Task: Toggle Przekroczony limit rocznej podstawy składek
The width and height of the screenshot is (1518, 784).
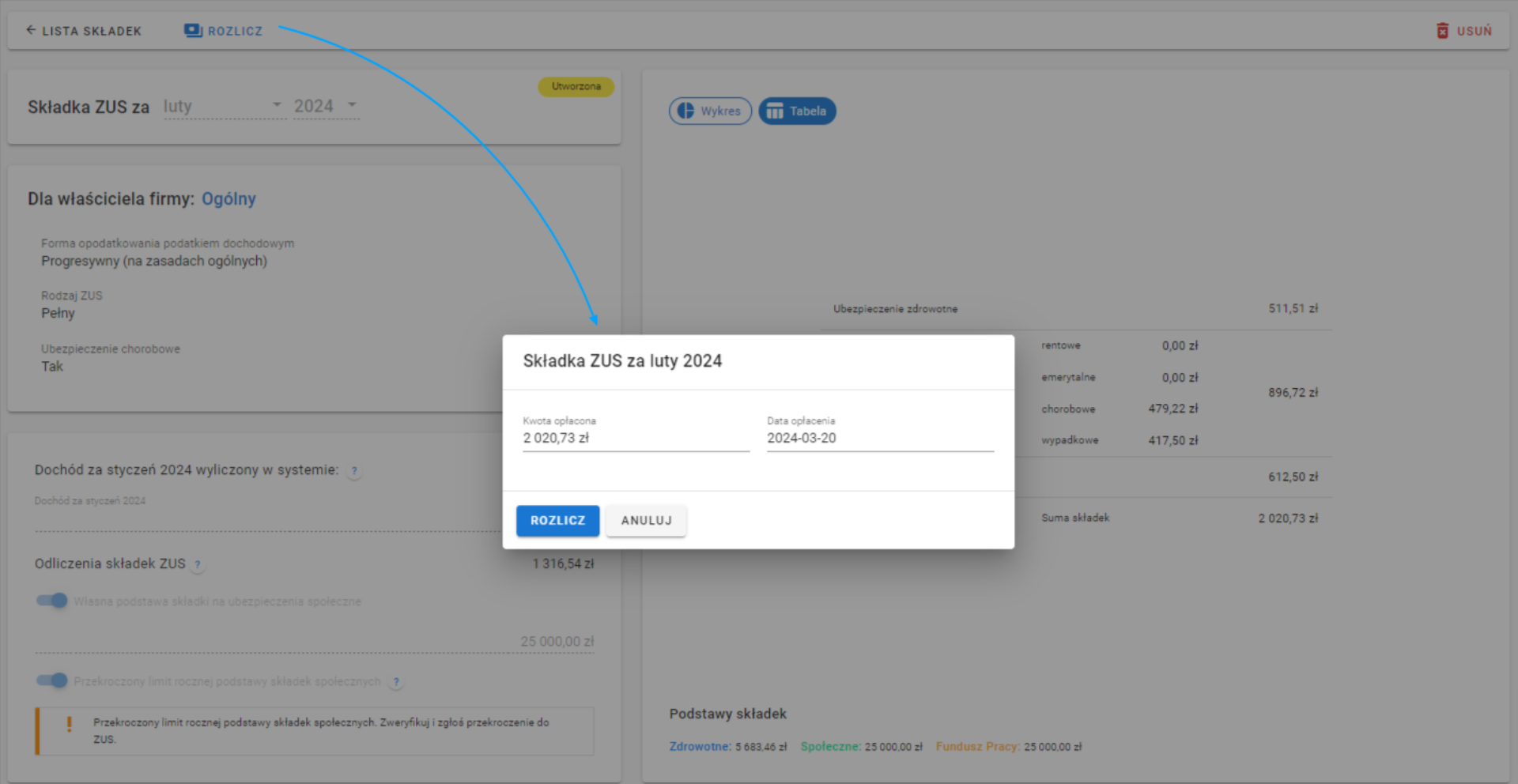Action: click(x=52, y=680)
